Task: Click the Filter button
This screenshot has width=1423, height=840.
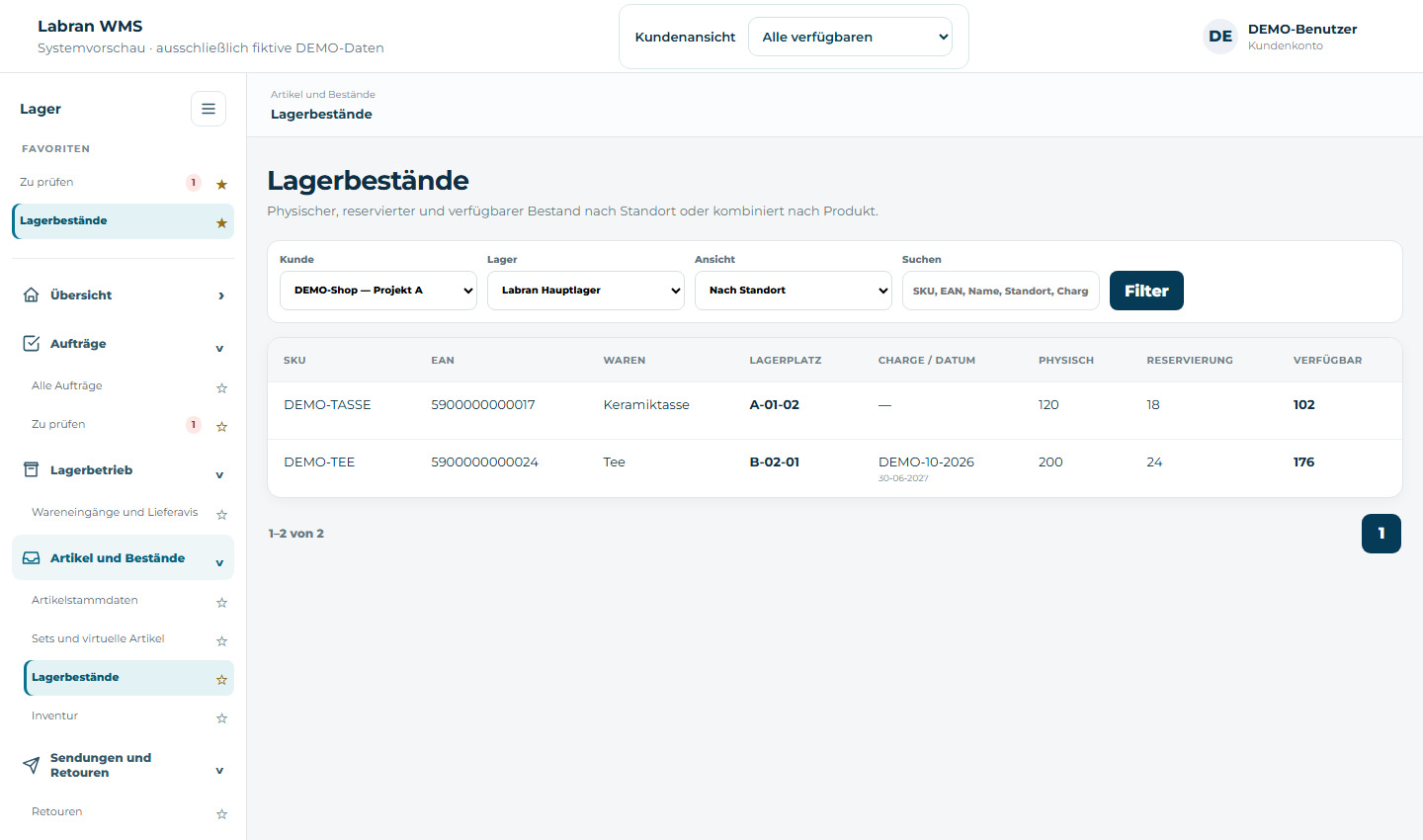Action: coord(1146,291)
